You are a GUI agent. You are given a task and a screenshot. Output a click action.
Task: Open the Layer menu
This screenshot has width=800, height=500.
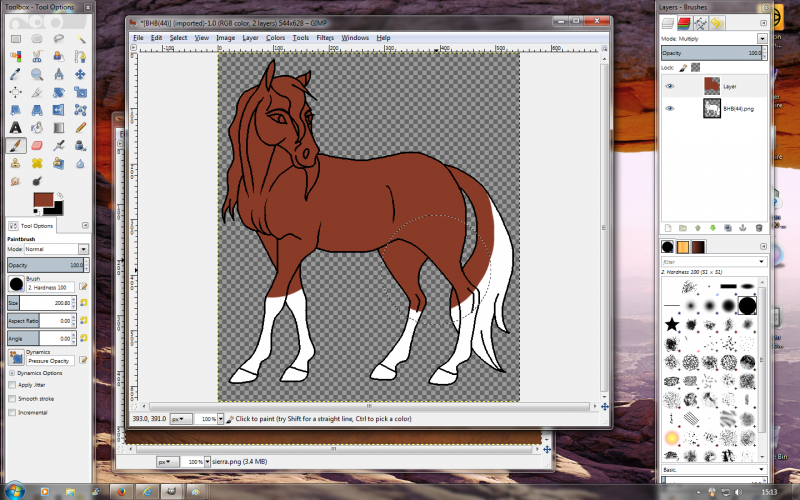(x=250, y=38)
